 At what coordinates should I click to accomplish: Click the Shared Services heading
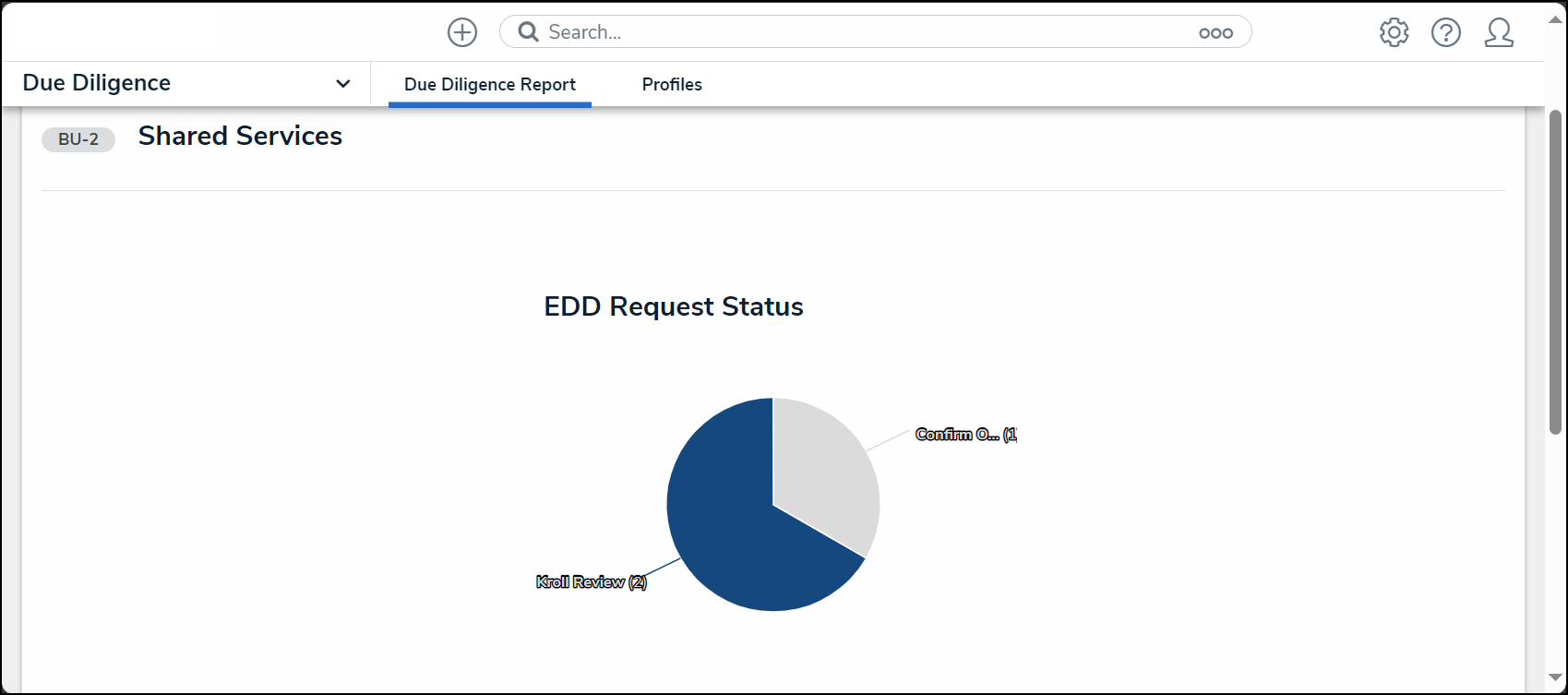(x=240, y=137)
